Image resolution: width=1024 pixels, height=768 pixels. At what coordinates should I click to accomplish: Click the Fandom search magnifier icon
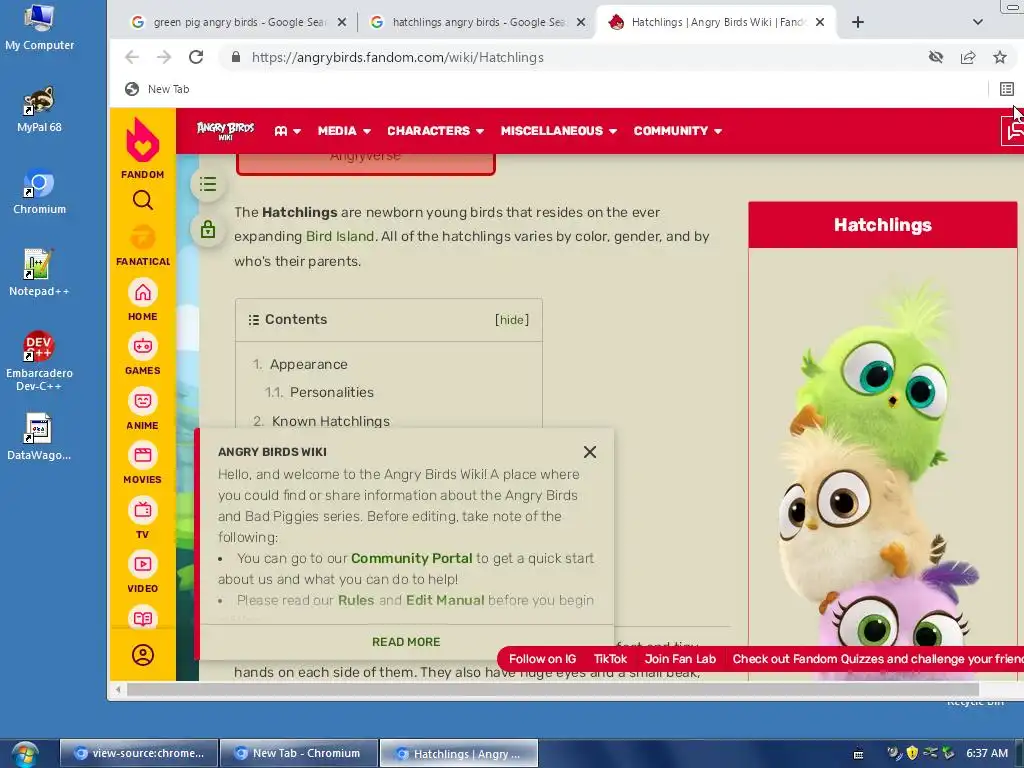click(142, 200)
